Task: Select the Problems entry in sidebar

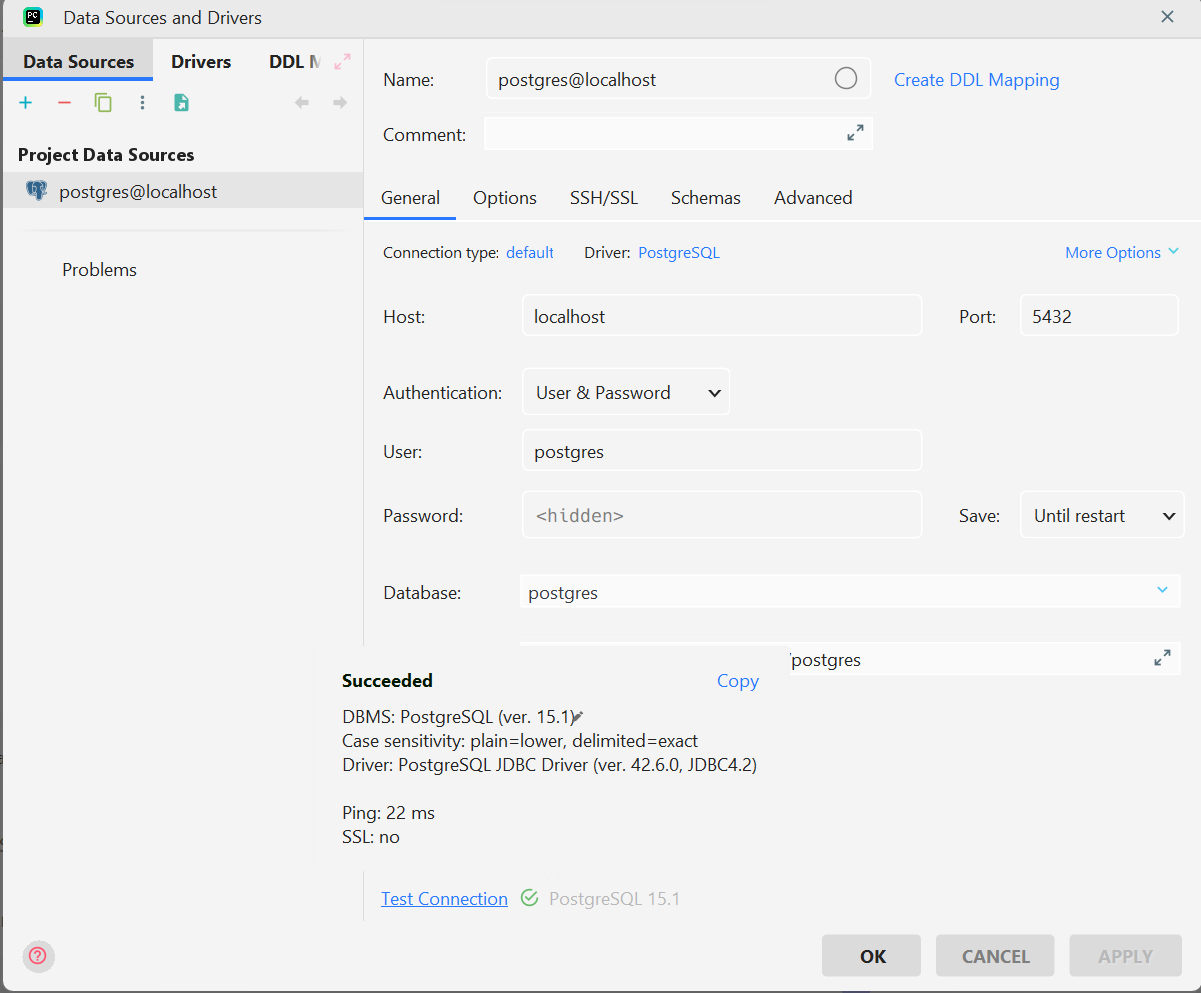Action: tap(99, 270)
